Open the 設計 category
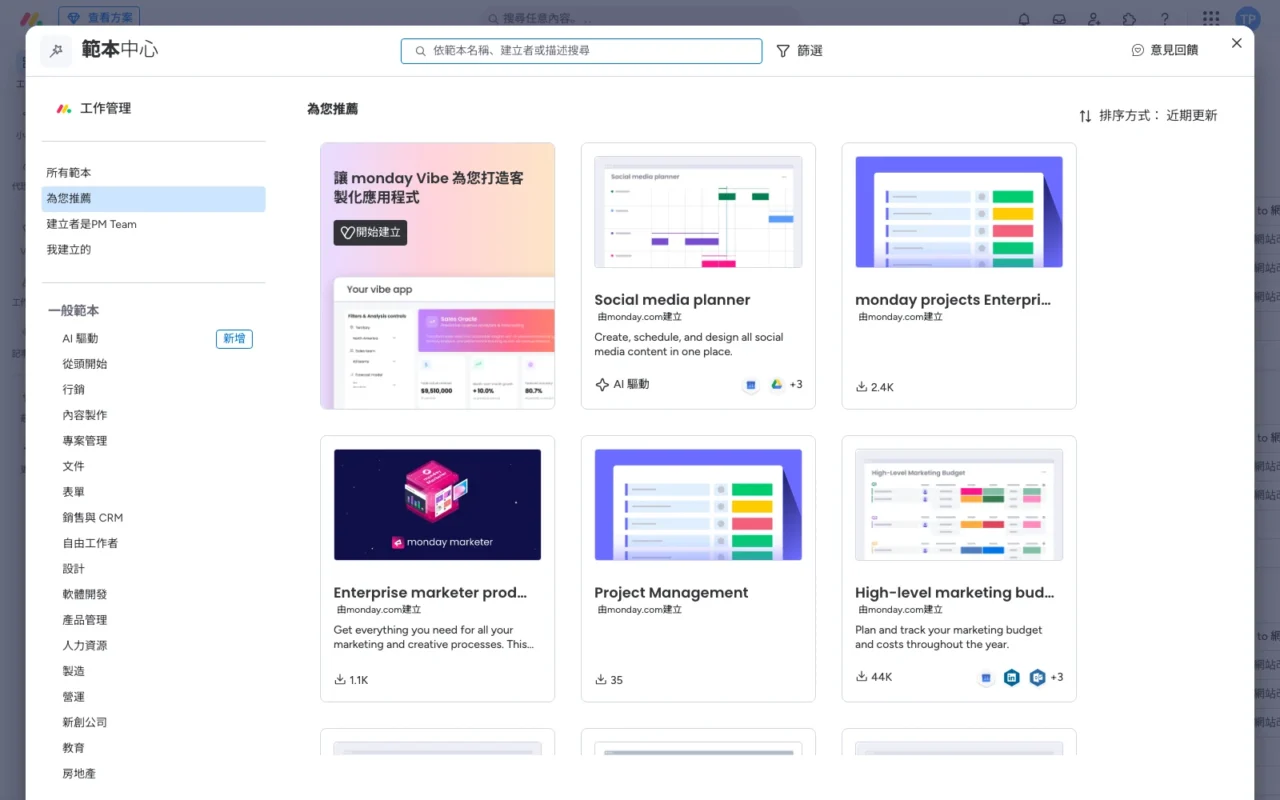Screen dimensions: 1280x800 click(x=74, y=569)
